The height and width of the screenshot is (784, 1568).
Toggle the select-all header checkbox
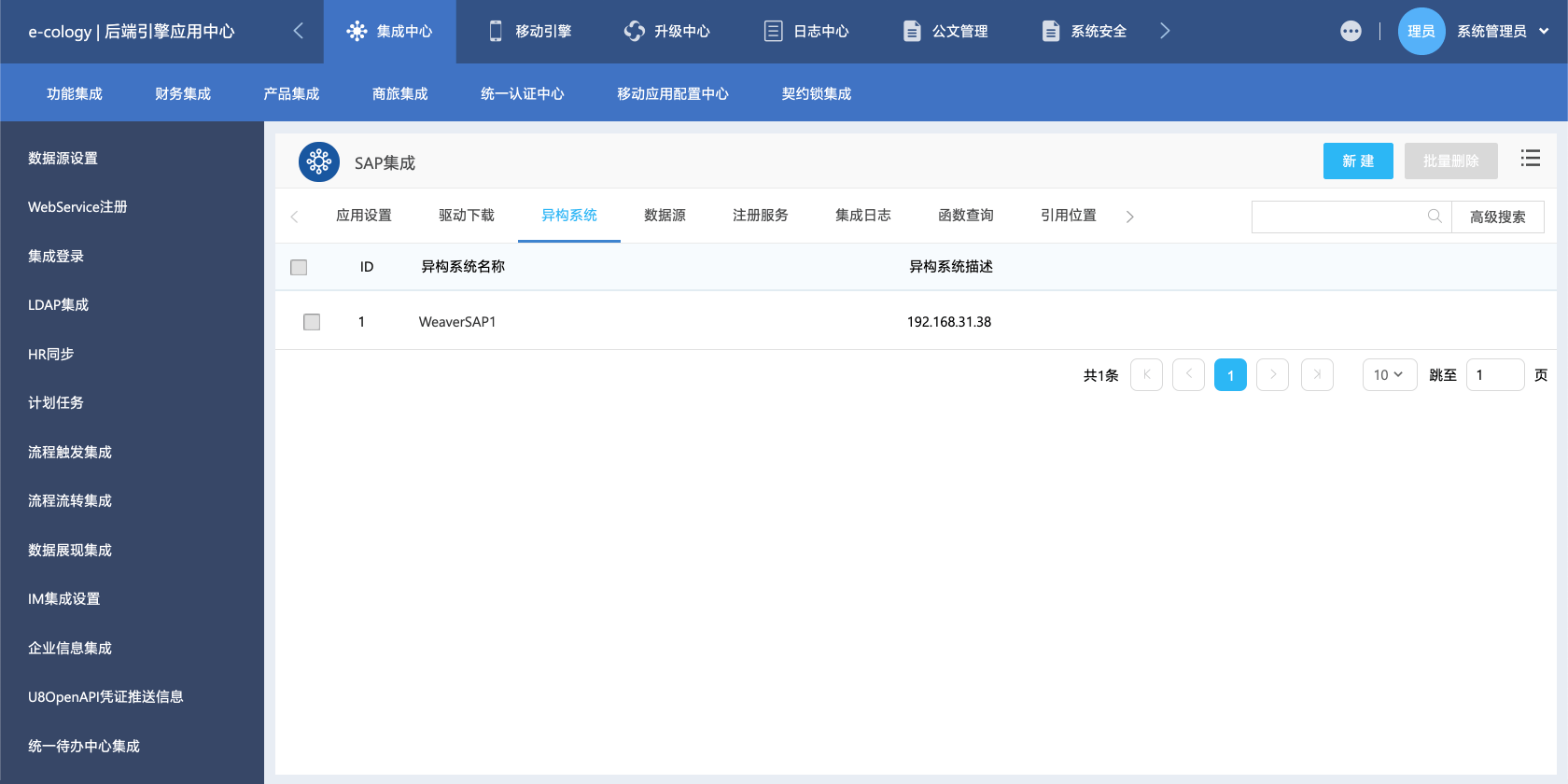(299, 267)
